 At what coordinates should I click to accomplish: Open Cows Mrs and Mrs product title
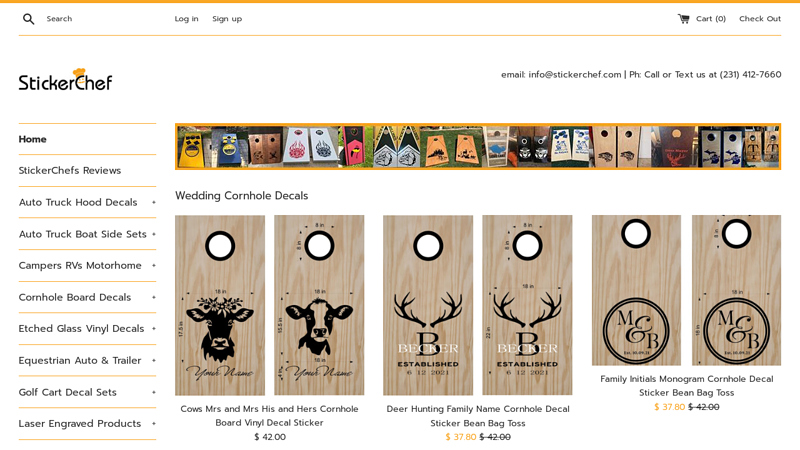[x=269, y=416]
